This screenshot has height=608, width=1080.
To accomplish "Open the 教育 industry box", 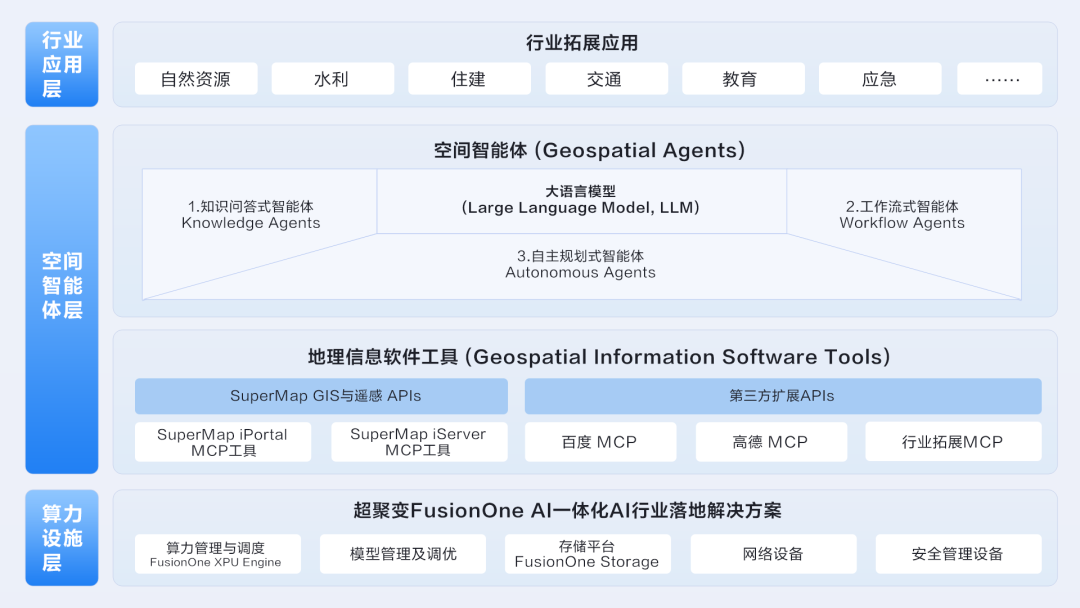I will point(742,79).
